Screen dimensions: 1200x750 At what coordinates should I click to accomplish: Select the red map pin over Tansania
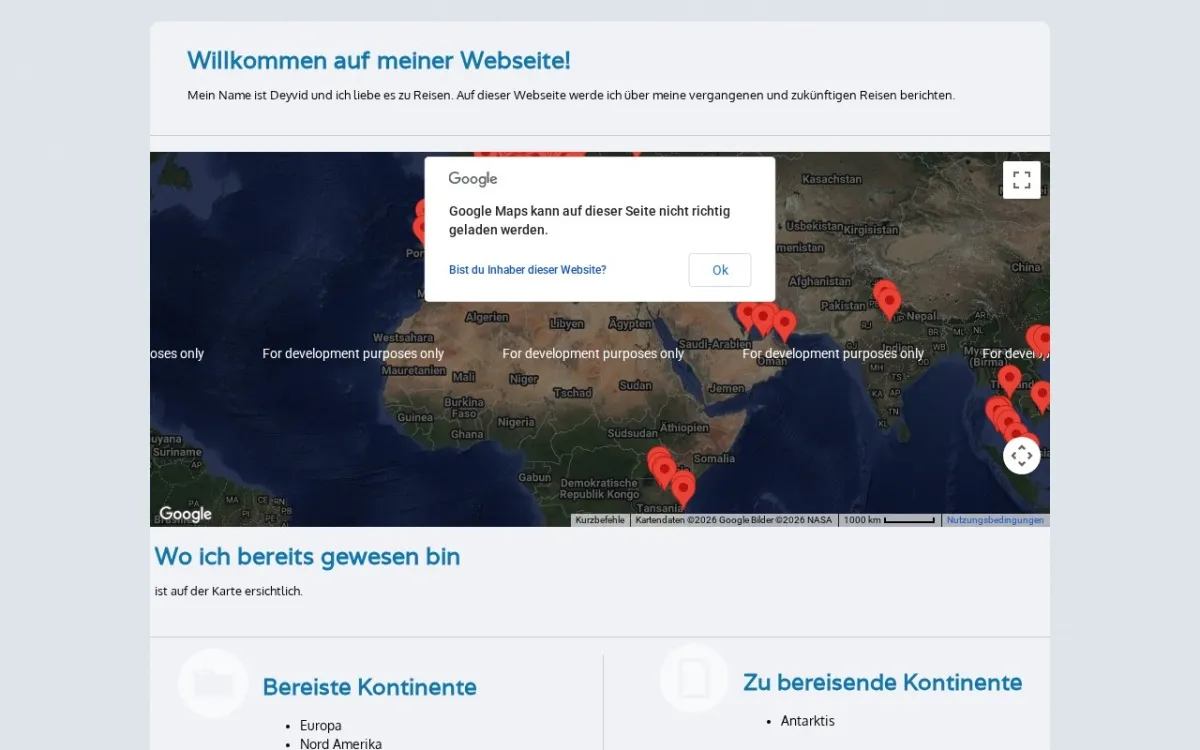click(683, 489)
